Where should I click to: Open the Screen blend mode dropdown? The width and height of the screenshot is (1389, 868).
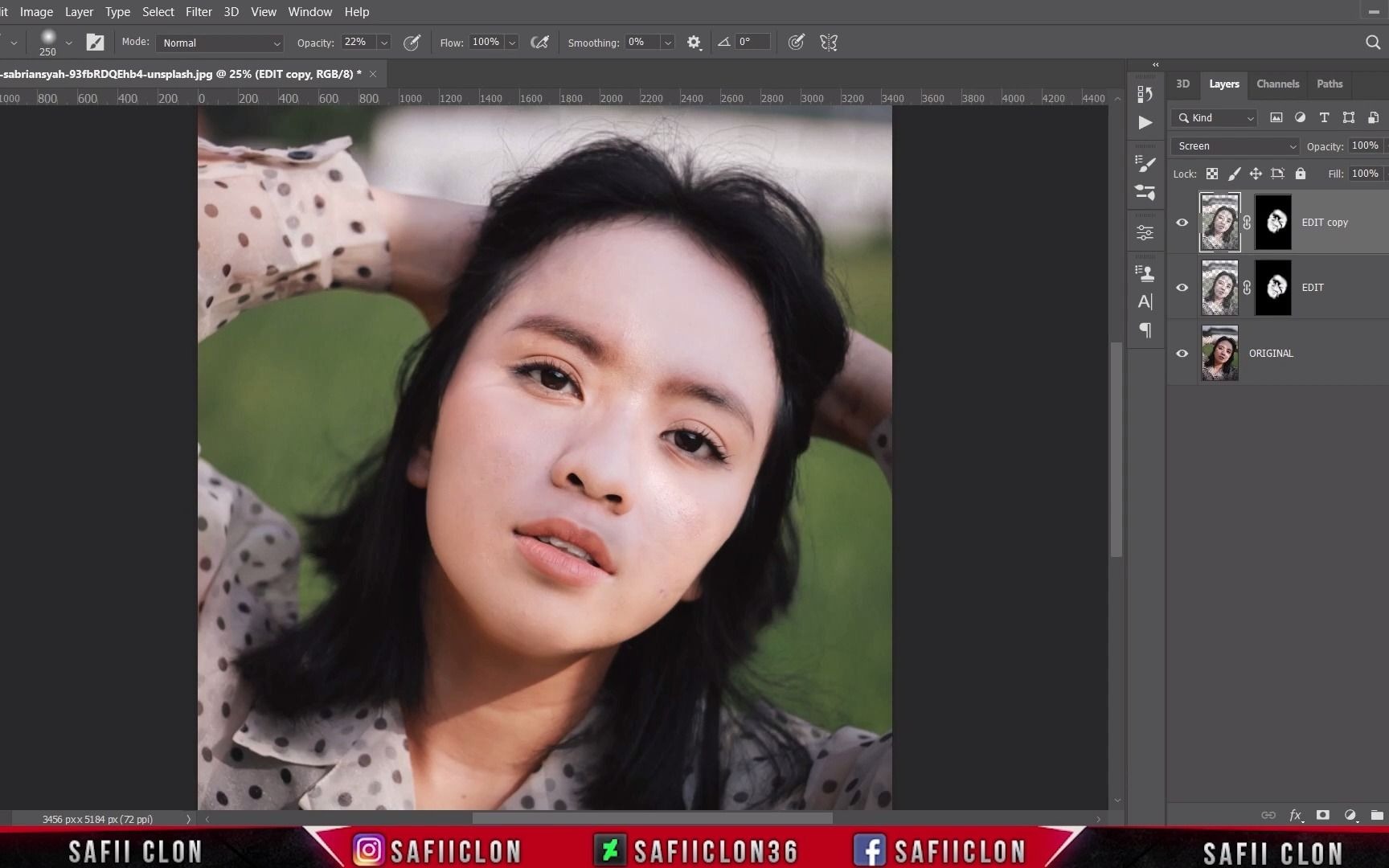coord(1235,145)
